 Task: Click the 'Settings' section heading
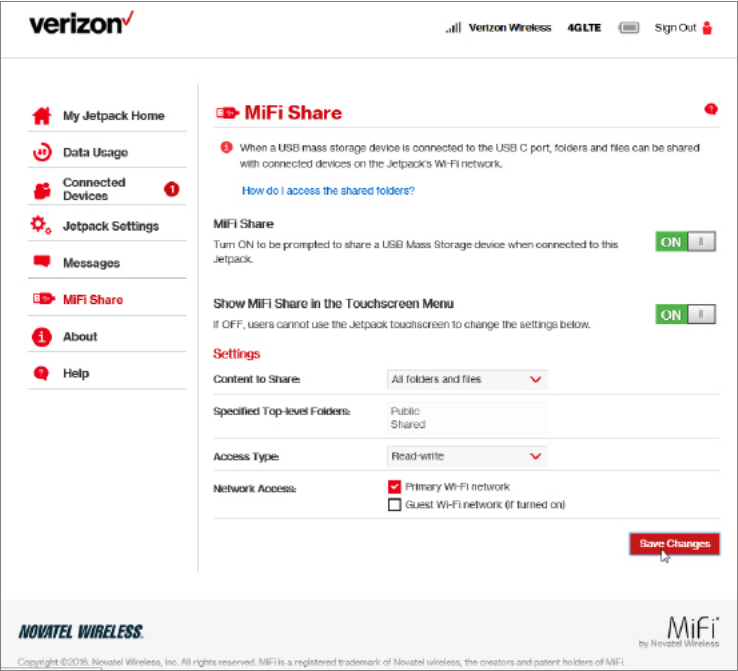click(x=236, y=354)
